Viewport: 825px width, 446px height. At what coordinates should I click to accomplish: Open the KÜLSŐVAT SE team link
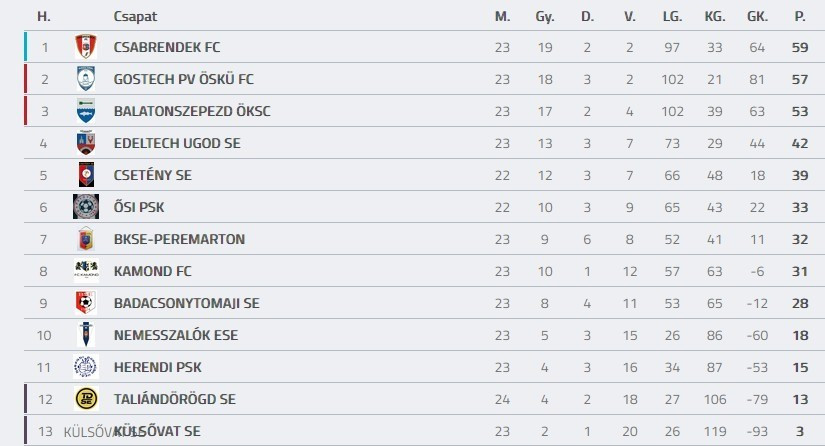[157, 431]
